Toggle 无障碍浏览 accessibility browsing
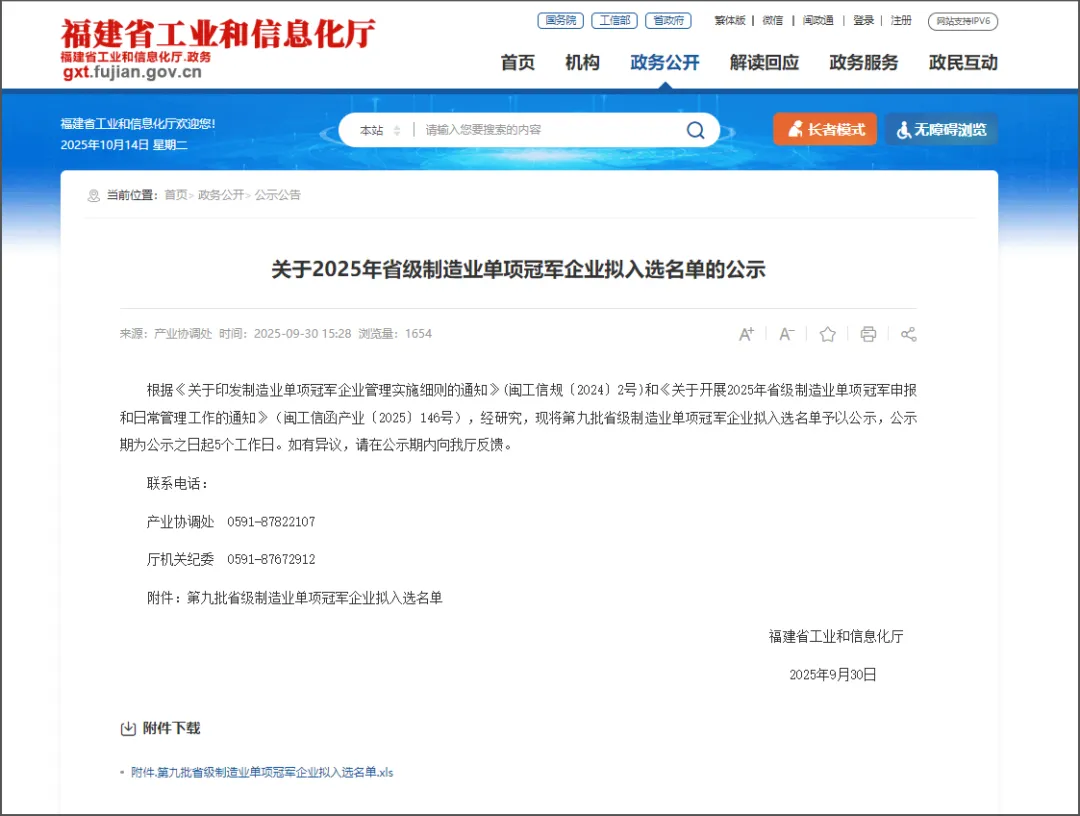Image resolution: width=1080 pixels, height=816 pixels. click(x=941, y=129)
